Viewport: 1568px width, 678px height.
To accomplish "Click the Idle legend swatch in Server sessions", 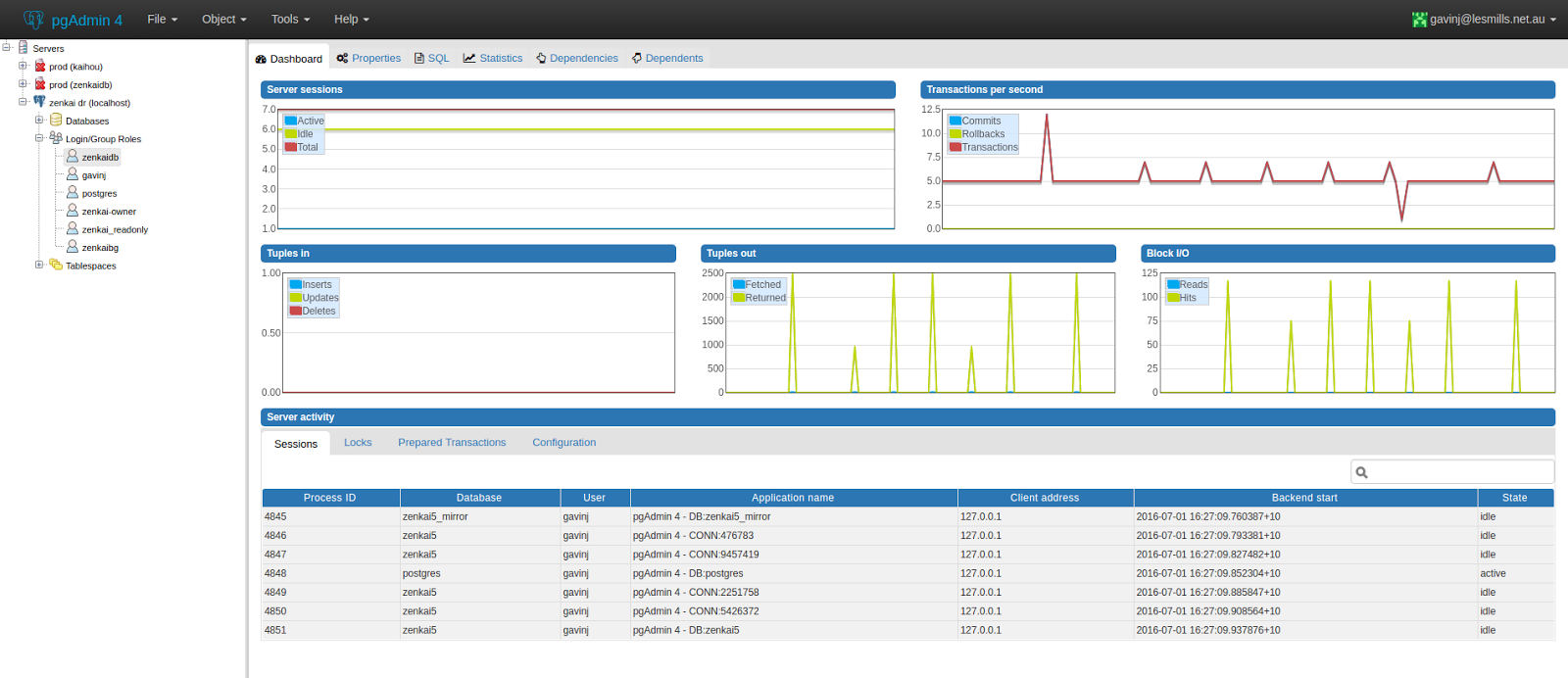I will [291, 134].
